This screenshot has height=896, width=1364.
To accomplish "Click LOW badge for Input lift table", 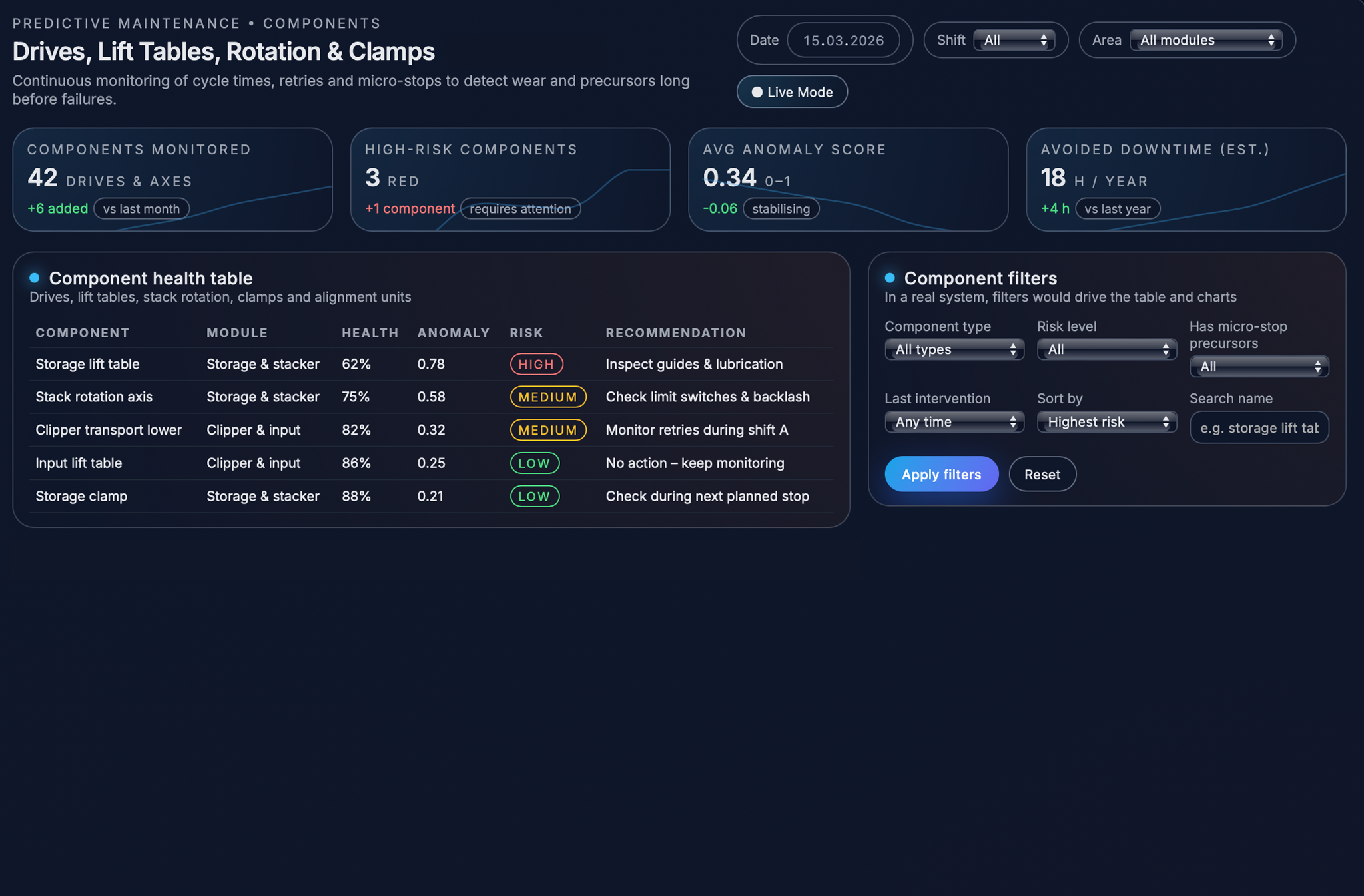I will point(534,463).
